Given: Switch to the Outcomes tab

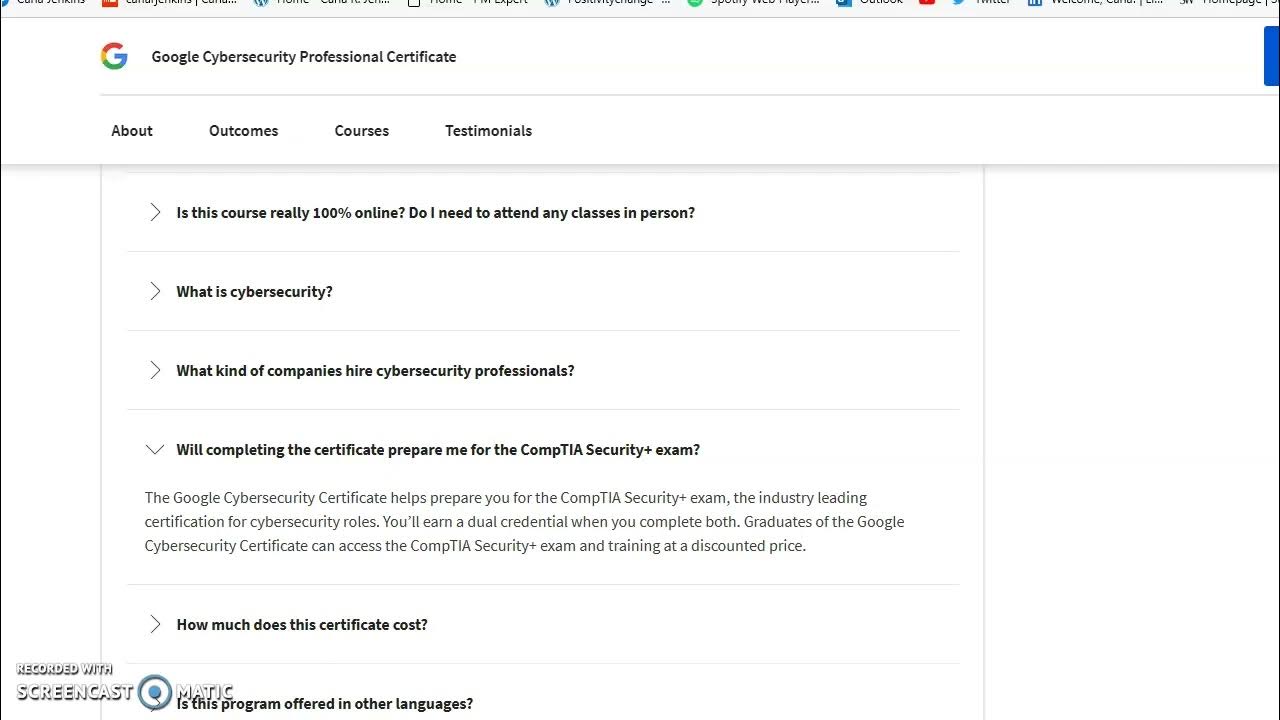Looking at the screenshot, I should click(243, 131).
